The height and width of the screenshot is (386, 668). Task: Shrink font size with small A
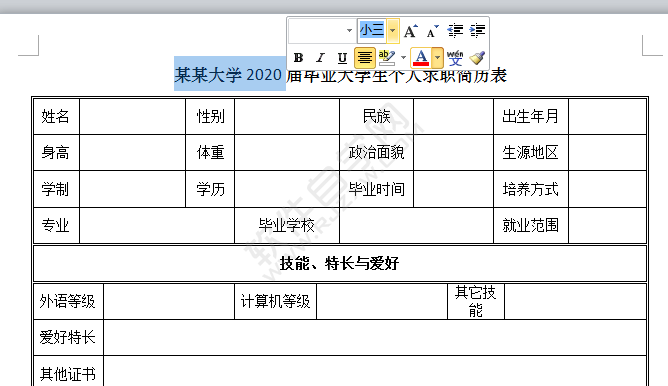[432, 31]
